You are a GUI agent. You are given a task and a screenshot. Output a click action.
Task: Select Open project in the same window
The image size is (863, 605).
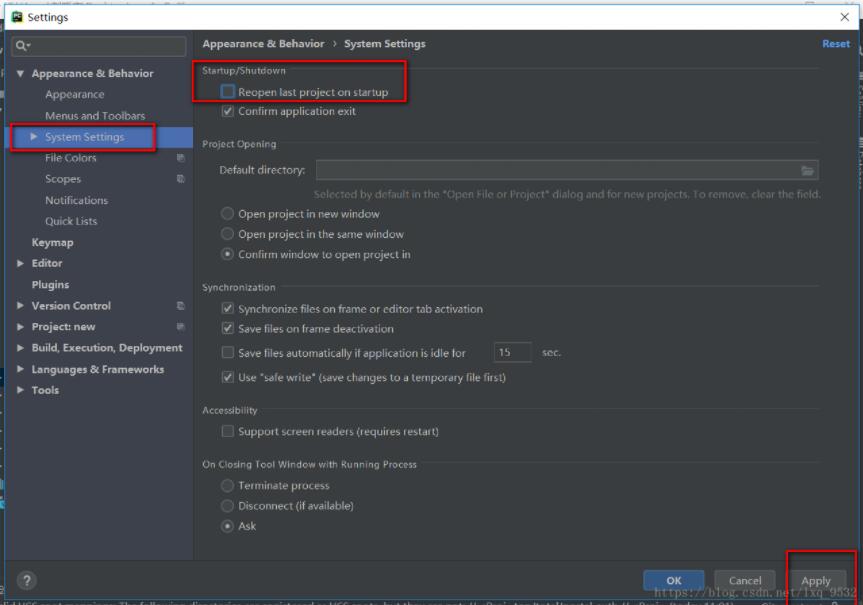[227, 234]
